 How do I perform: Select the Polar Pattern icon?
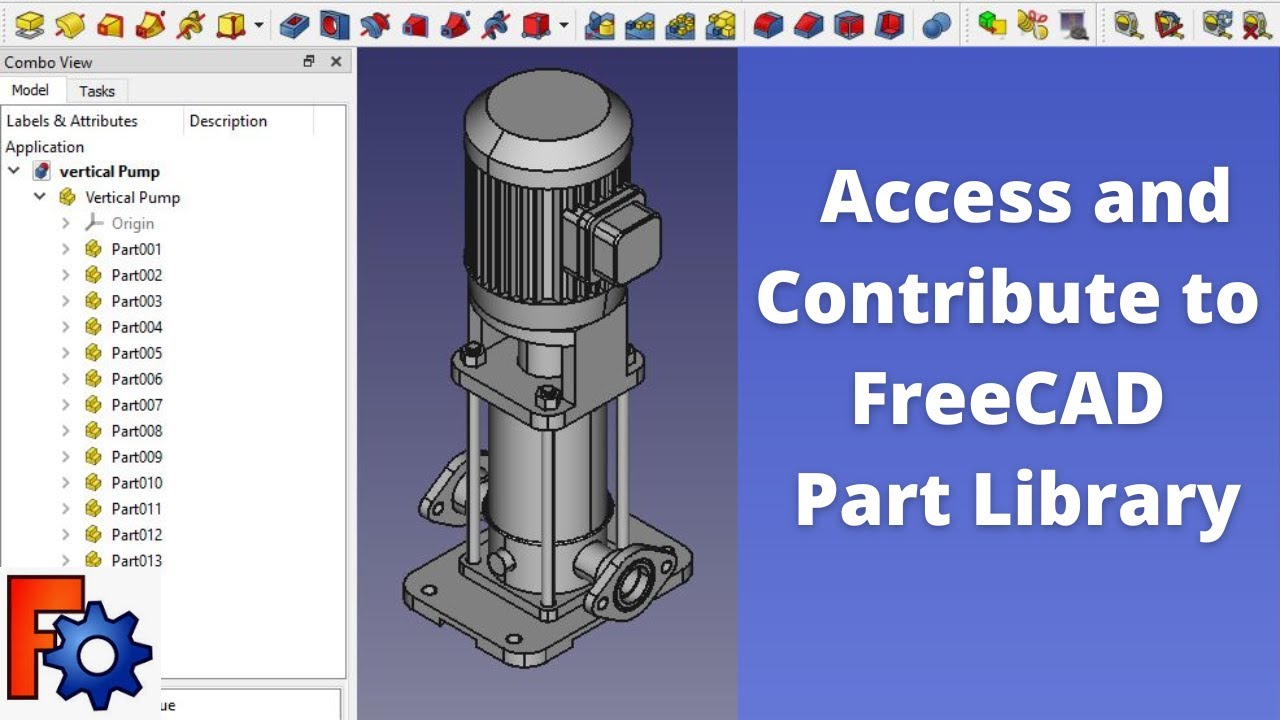coord(680,24)
